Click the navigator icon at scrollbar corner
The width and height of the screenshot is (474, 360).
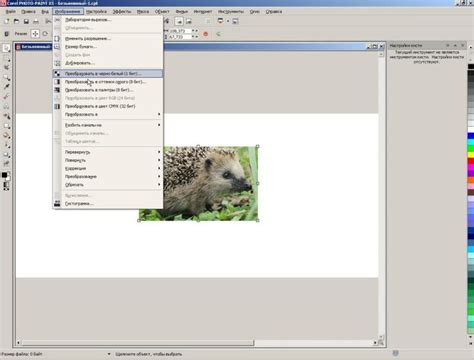pyautogui.click(x=381, y=343)
